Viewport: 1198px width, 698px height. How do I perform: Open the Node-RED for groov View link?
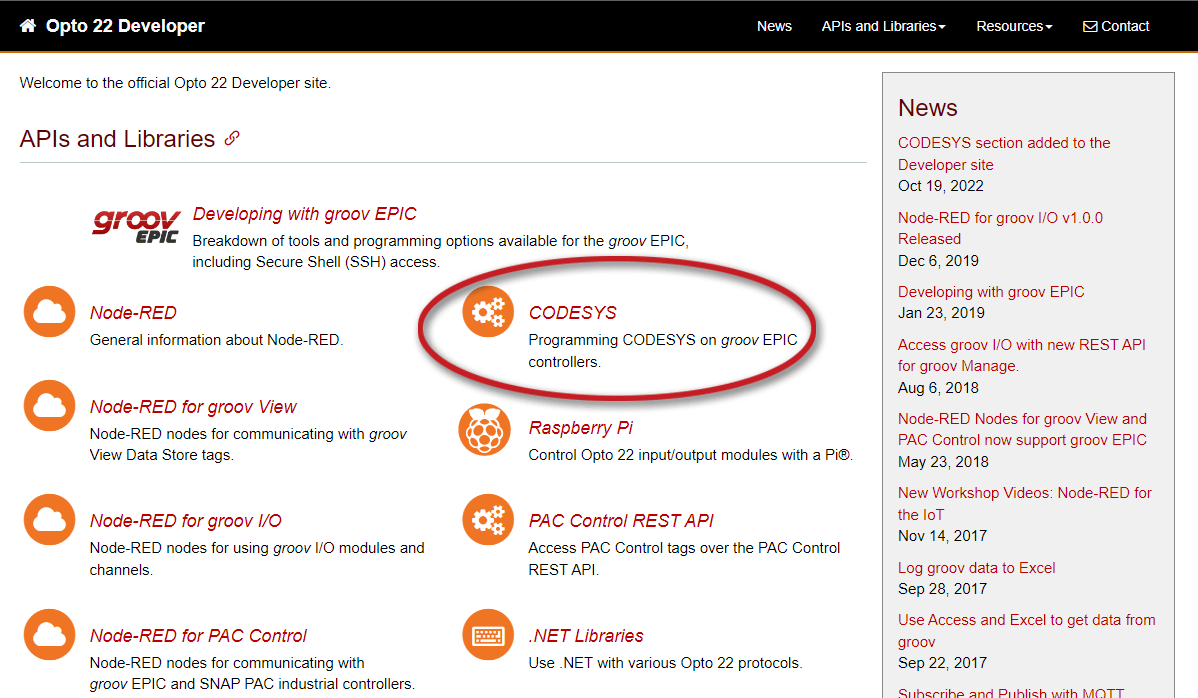click(193, 406)
